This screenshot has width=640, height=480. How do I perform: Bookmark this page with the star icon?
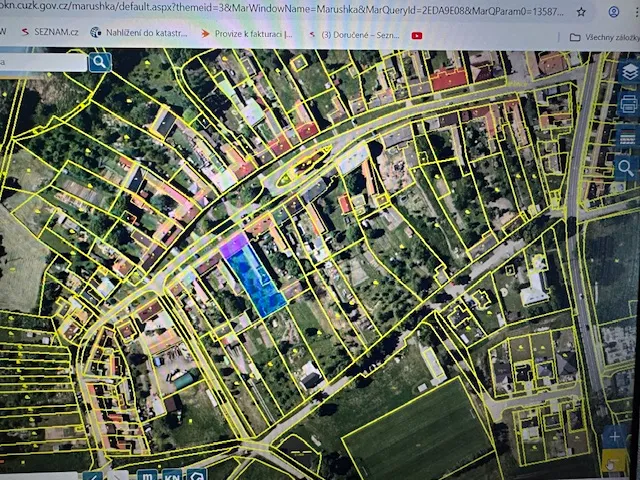[x=582, y=12]
